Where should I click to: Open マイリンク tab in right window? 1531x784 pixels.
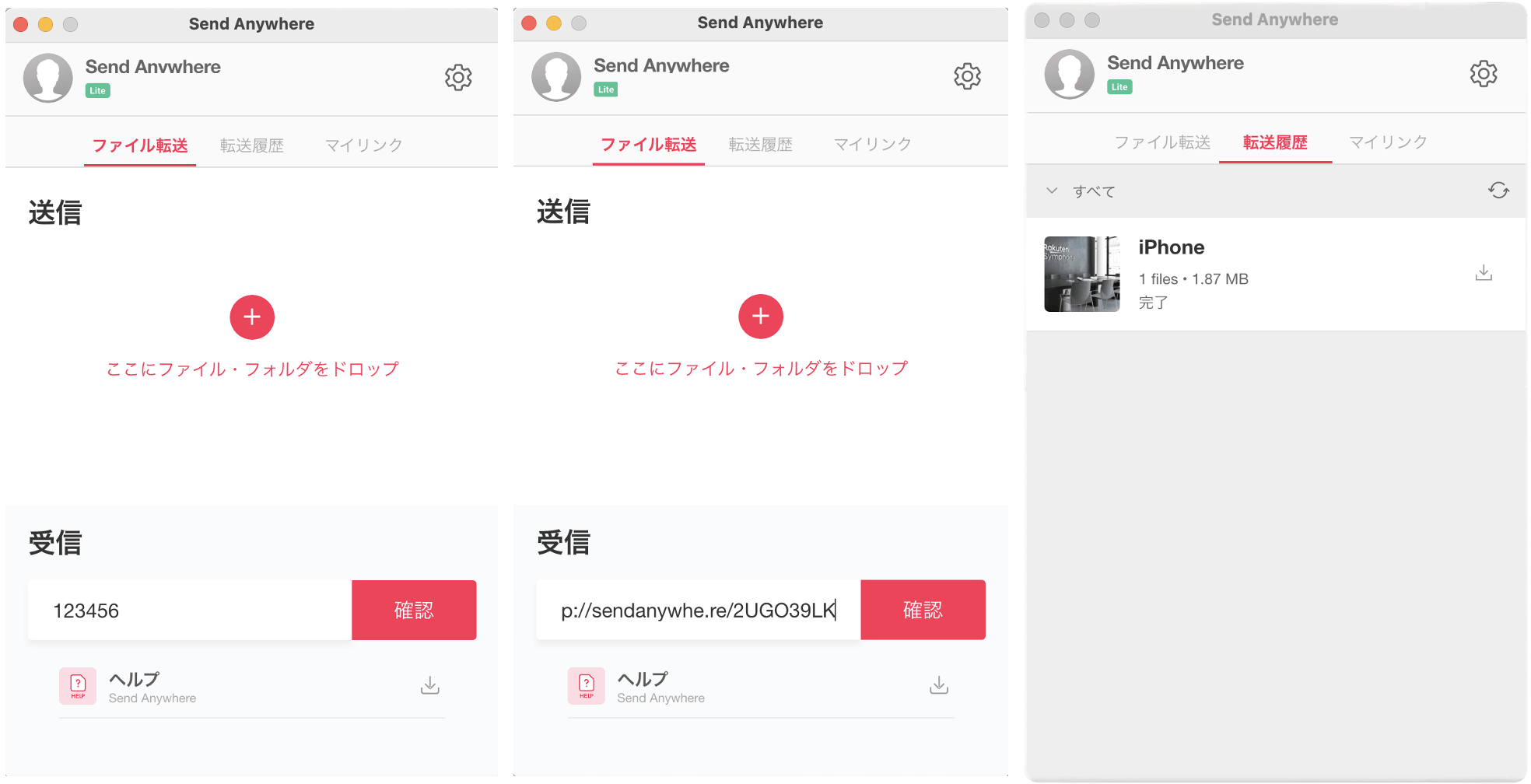[x=1388, y=142]
